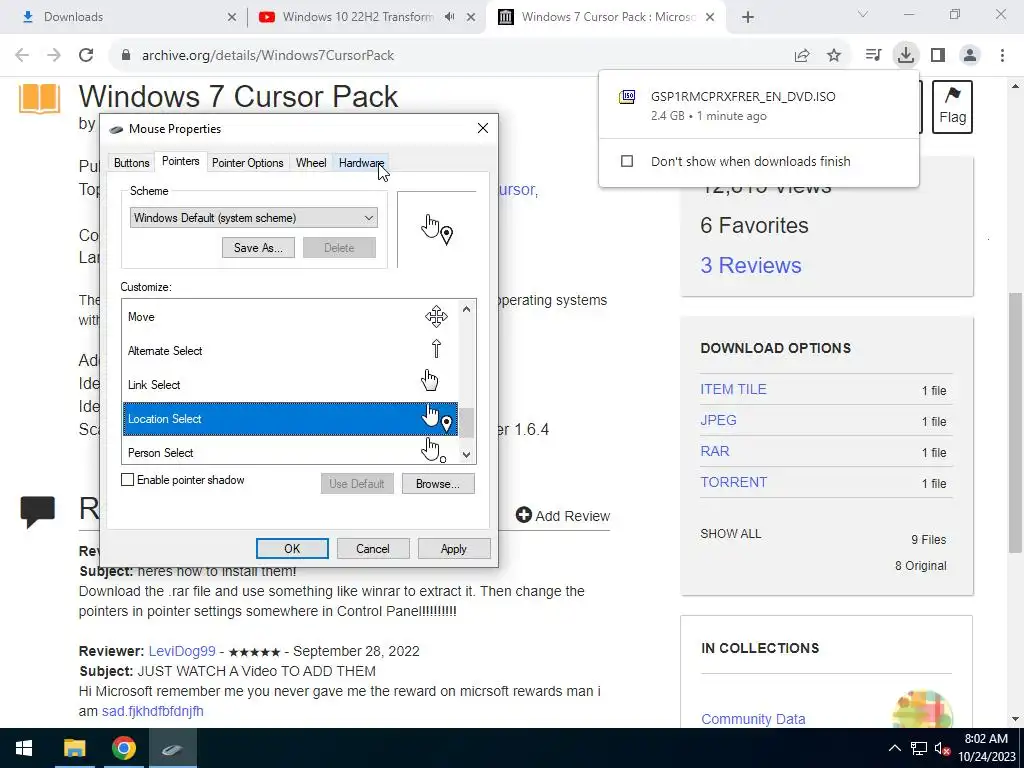1024x768 pixels.
Task: Check Don't show when downloads finish
Action: coord(627,161)
